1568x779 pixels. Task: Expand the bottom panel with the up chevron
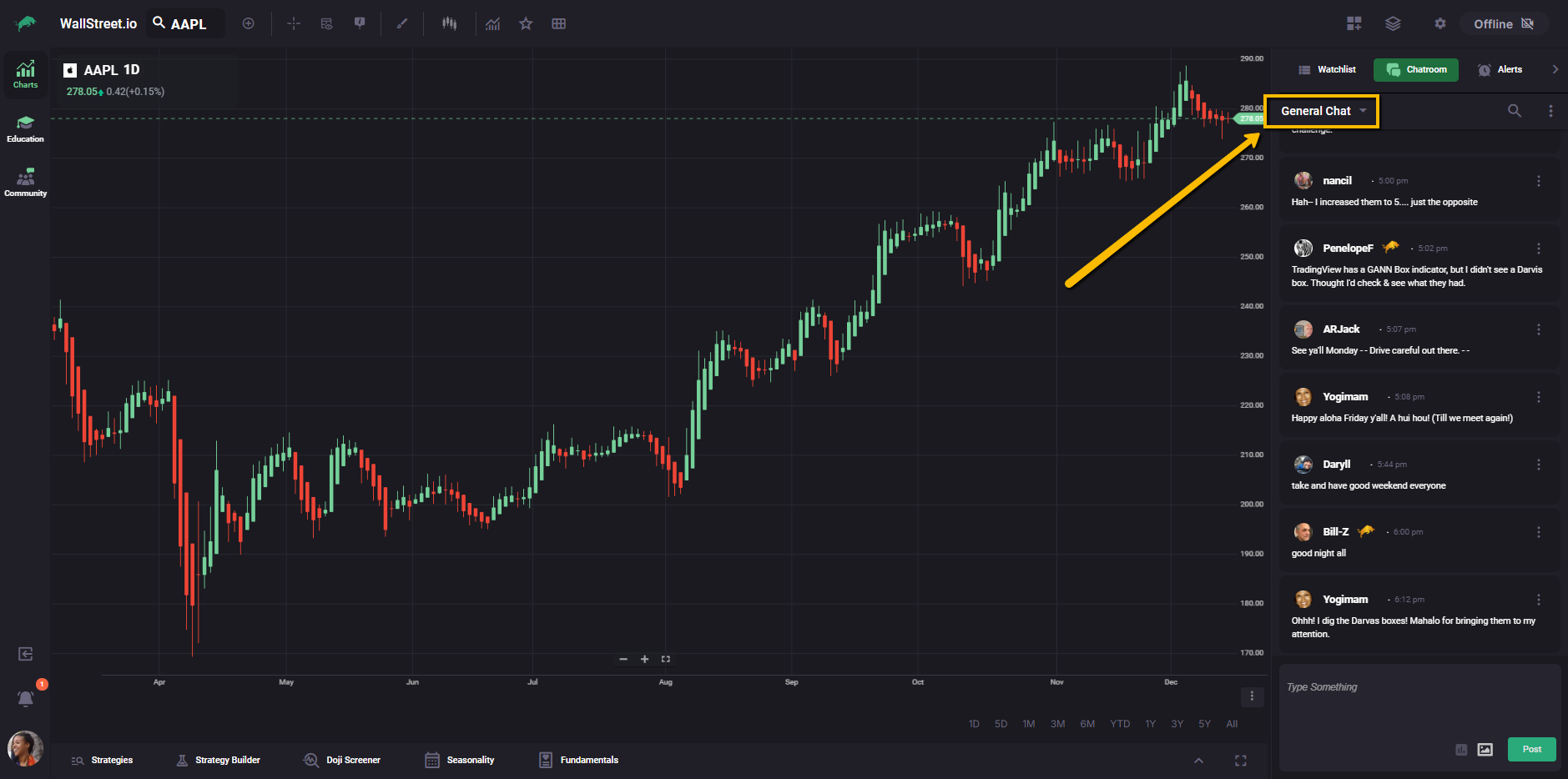pos(1198,760)
